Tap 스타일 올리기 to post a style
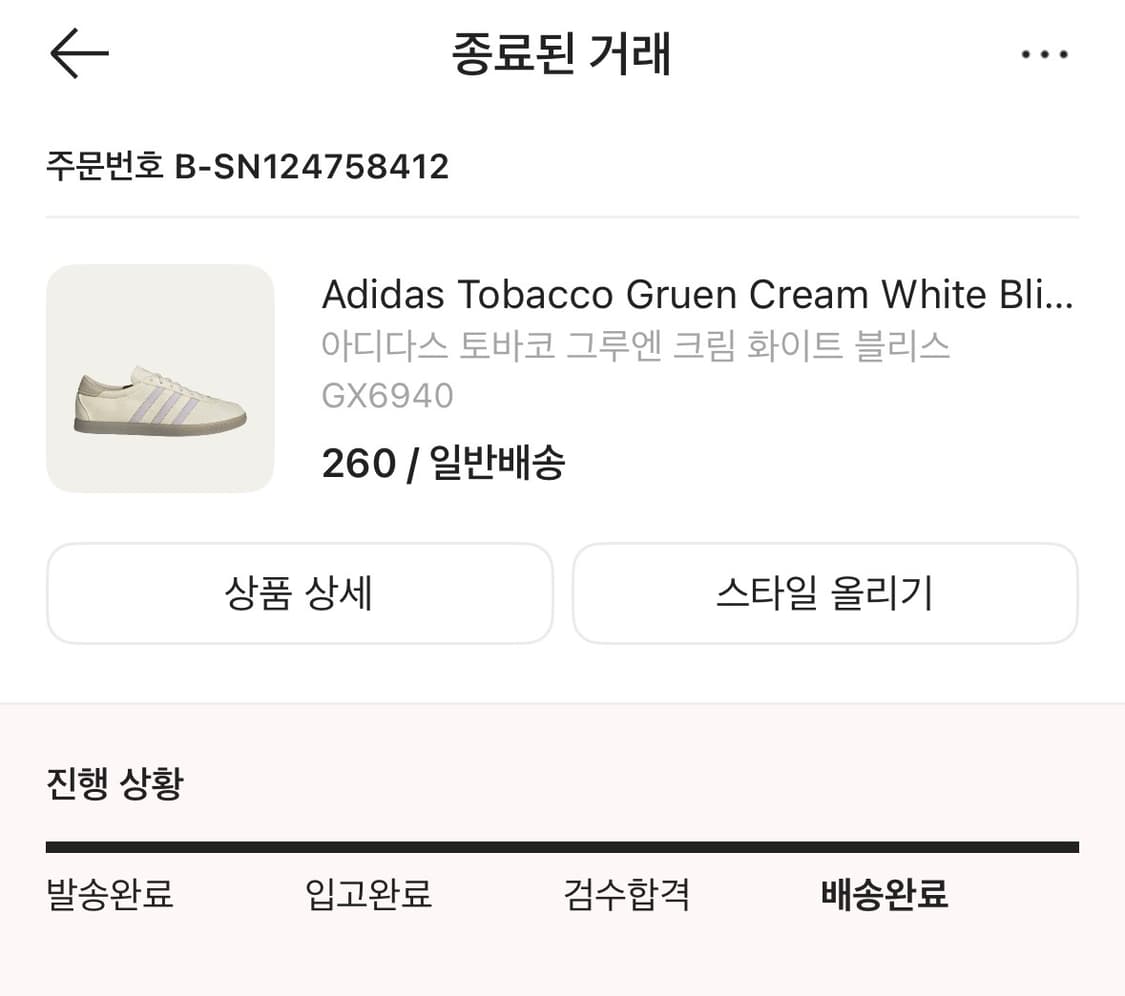 pyautogui.click(x=824, y=593)
